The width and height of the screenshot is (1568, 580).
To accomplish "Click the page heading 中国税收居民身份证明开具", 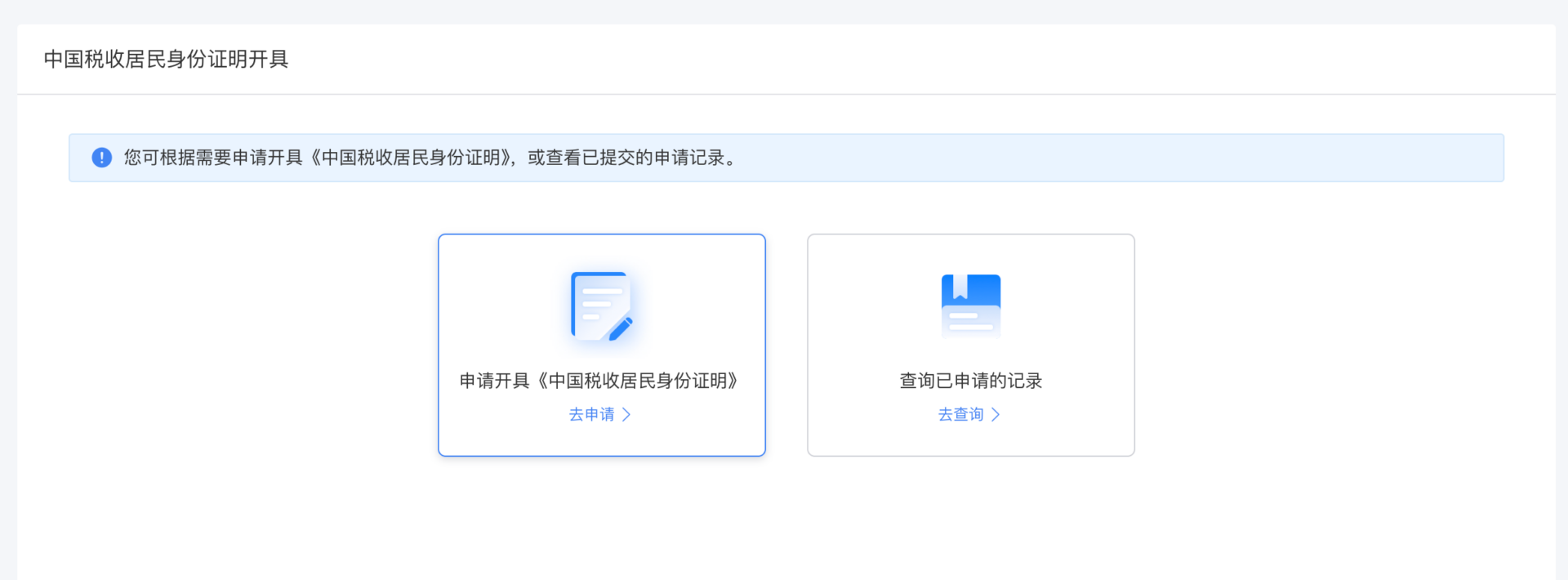I will pos(166,60).
